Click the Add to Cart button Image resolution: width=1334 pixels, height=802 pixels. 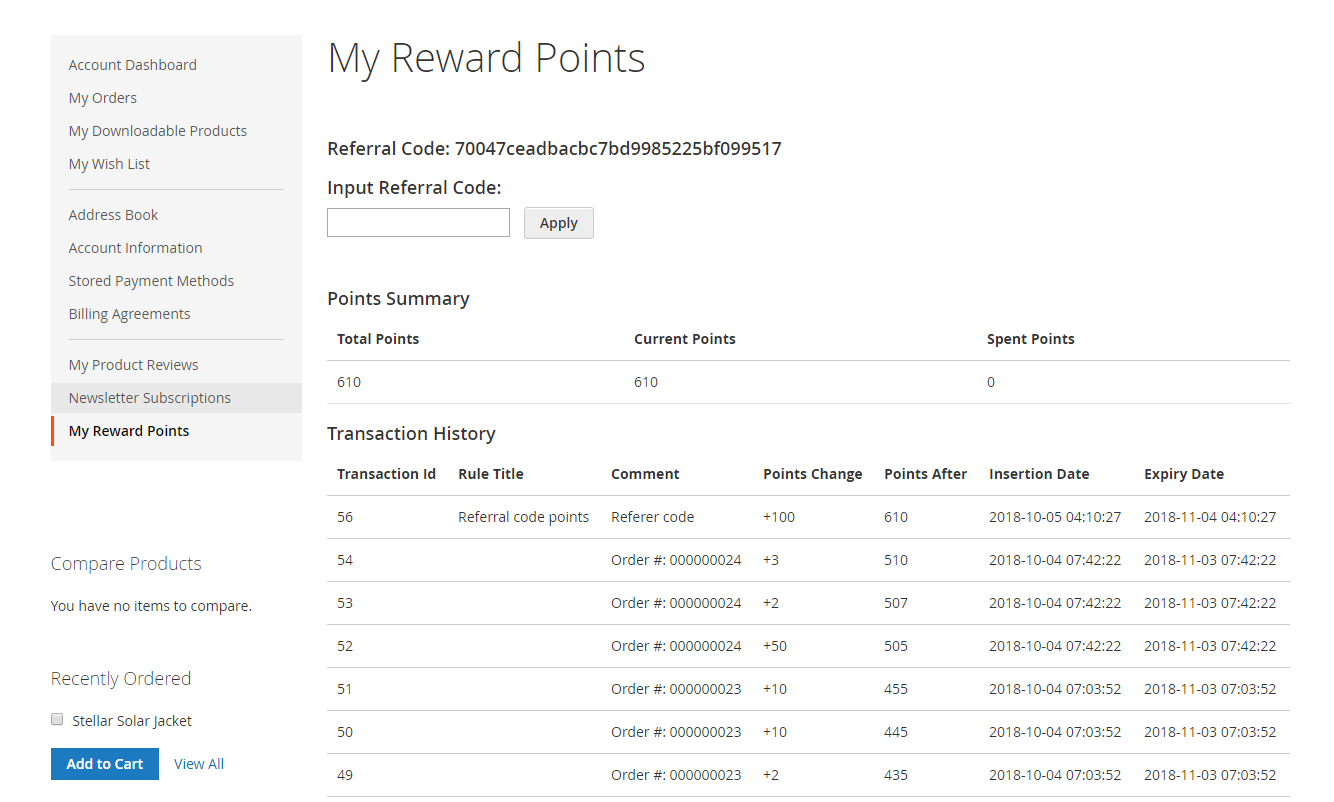[105, 764]
